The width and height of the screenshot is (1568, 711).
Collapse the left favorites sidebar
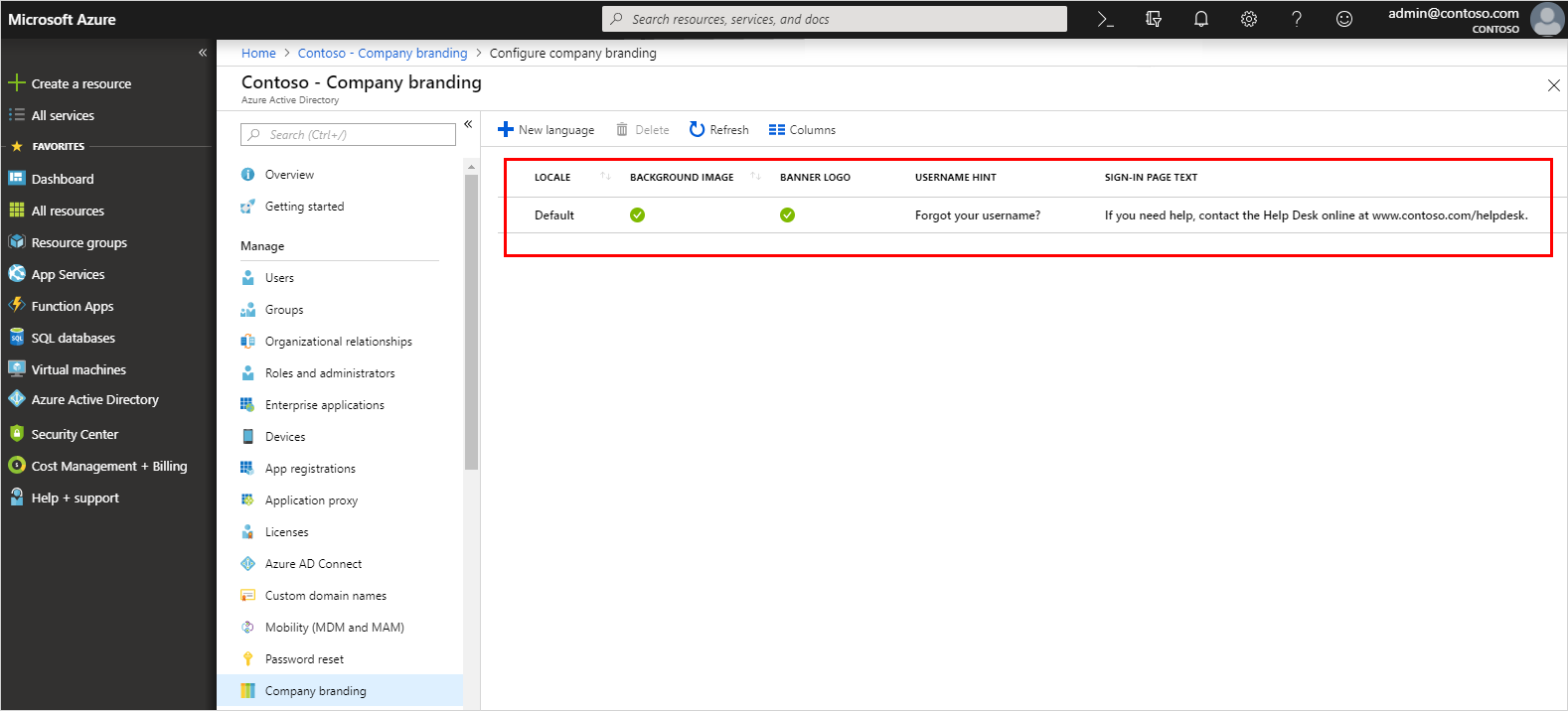pyautogui.click(x=203, y=53)
